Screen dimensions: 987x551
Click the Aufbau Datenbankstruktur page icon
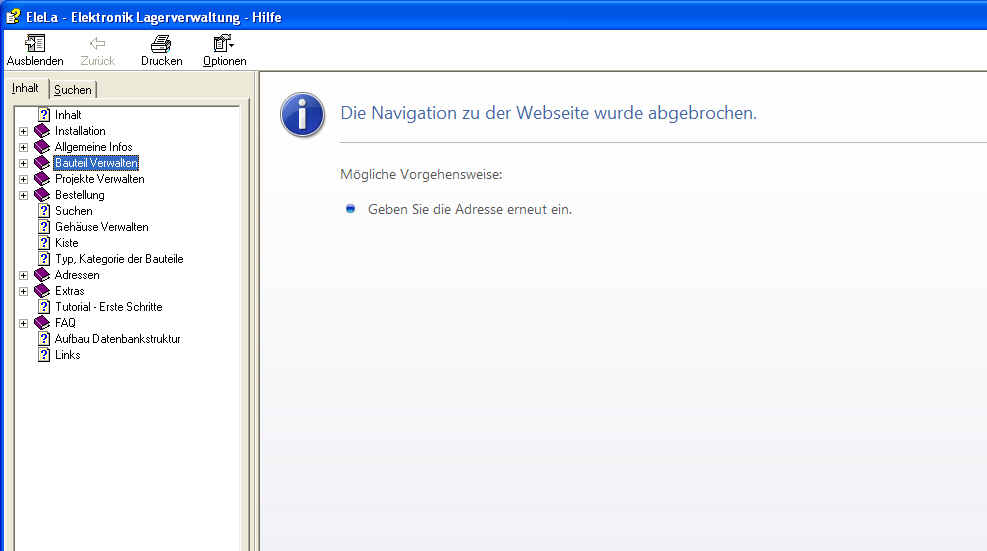click(43, 339)
